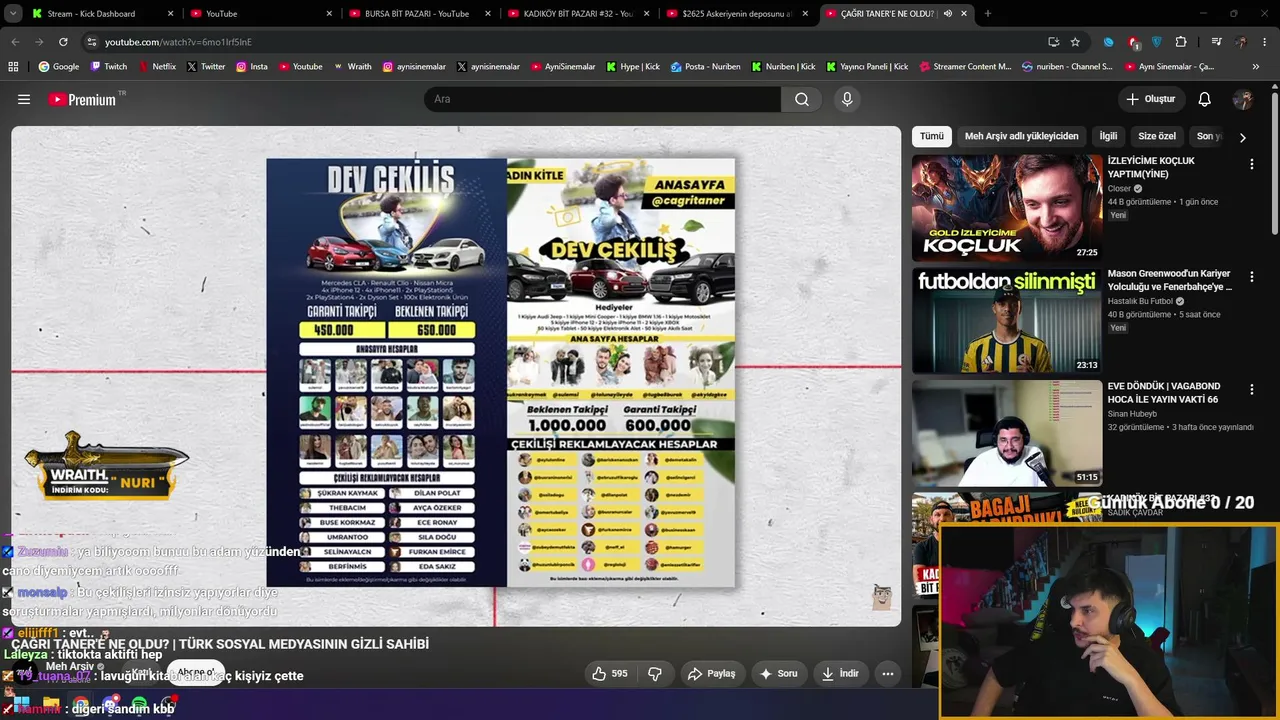1280x720 pixels.
Task: Click the Paylaş share button
Action: tap(711, 674)
